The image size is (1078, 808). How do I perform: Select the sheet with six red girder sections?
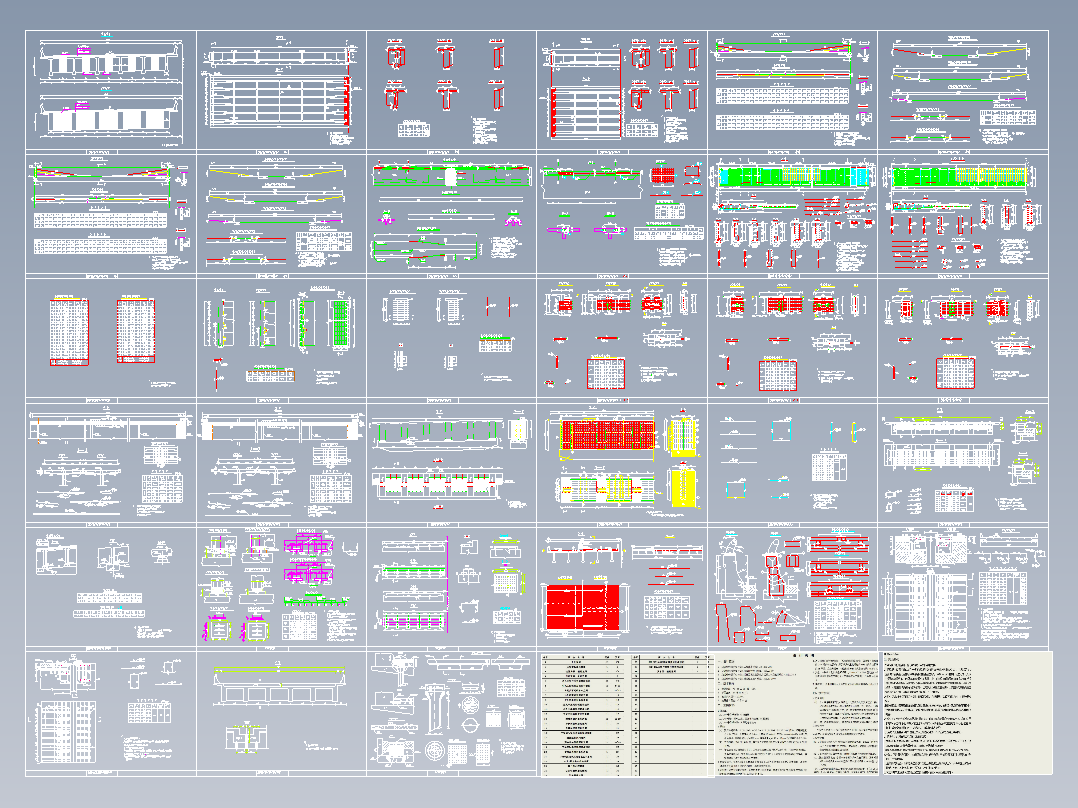pyautogui.click(x=451, y=90)
